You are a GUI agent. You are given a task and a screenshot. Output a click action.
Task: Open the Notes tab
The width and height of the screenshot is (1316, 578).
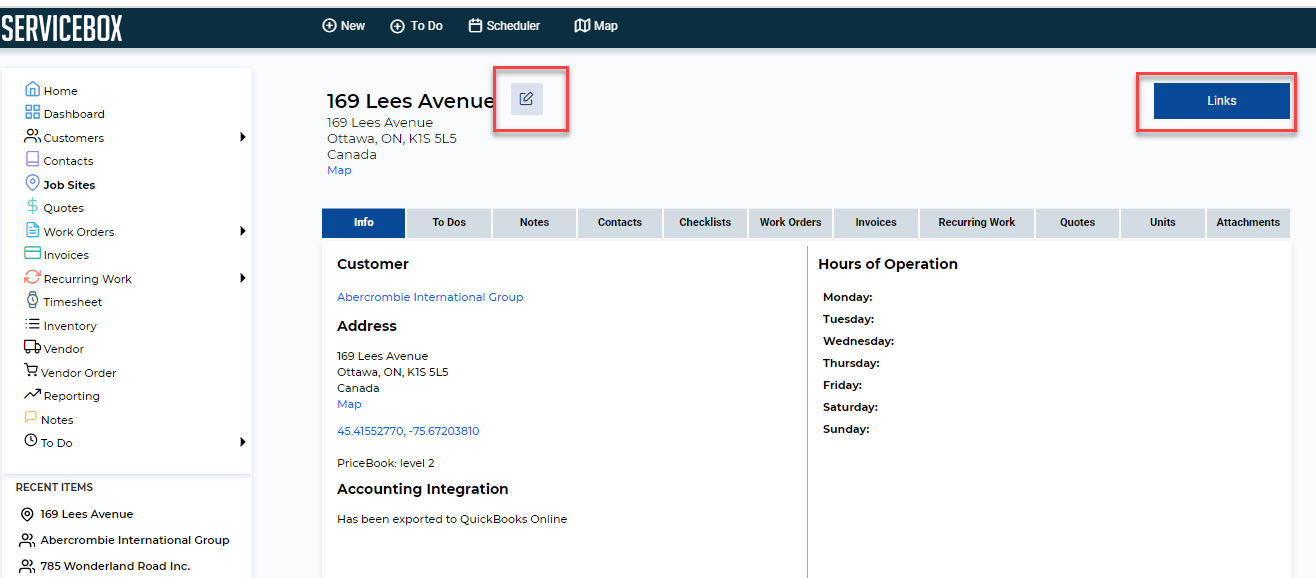[534, 223]
